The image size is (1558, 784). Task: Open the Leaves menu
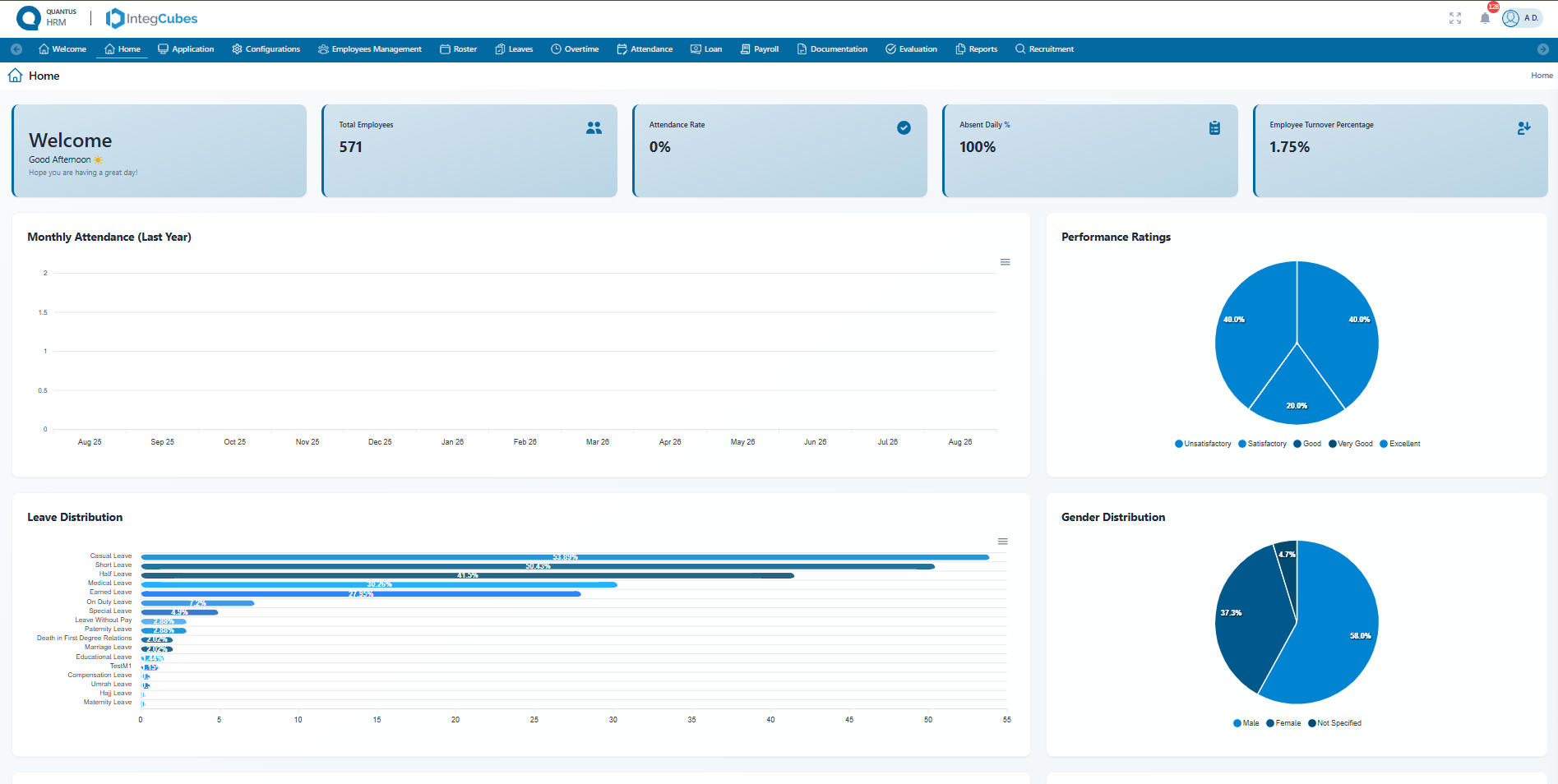tap(514, 49)
